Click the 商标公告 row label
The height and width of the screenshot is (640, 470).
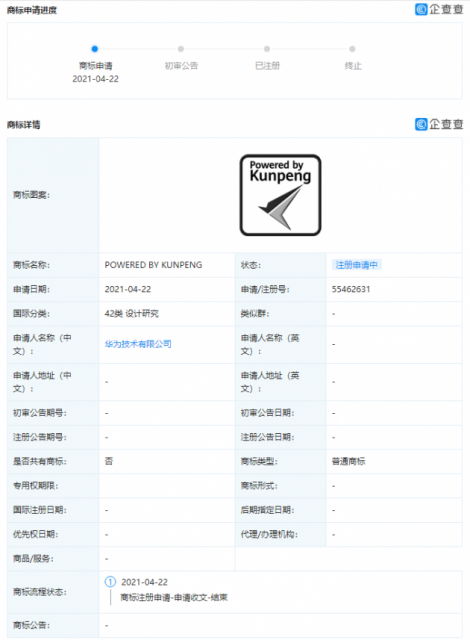coord(31,625)
